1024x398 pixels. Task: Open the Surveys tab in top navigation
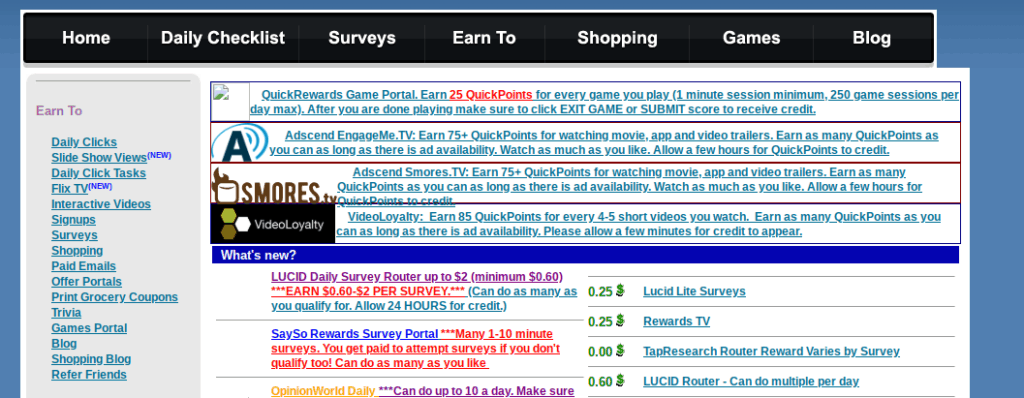tap(362, 38)
